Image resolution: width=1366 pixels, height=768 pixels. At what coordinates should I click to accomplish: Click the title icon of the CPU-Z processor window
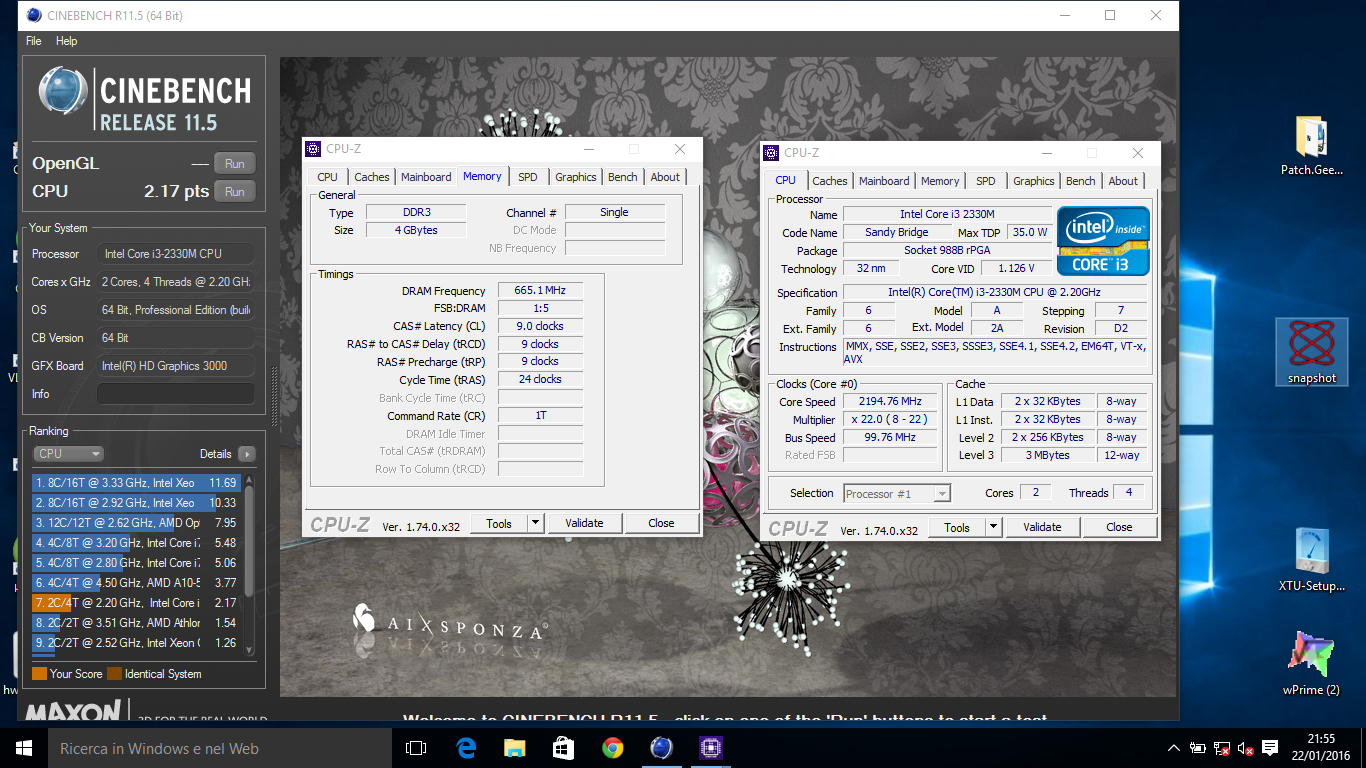tap(771, 153)
